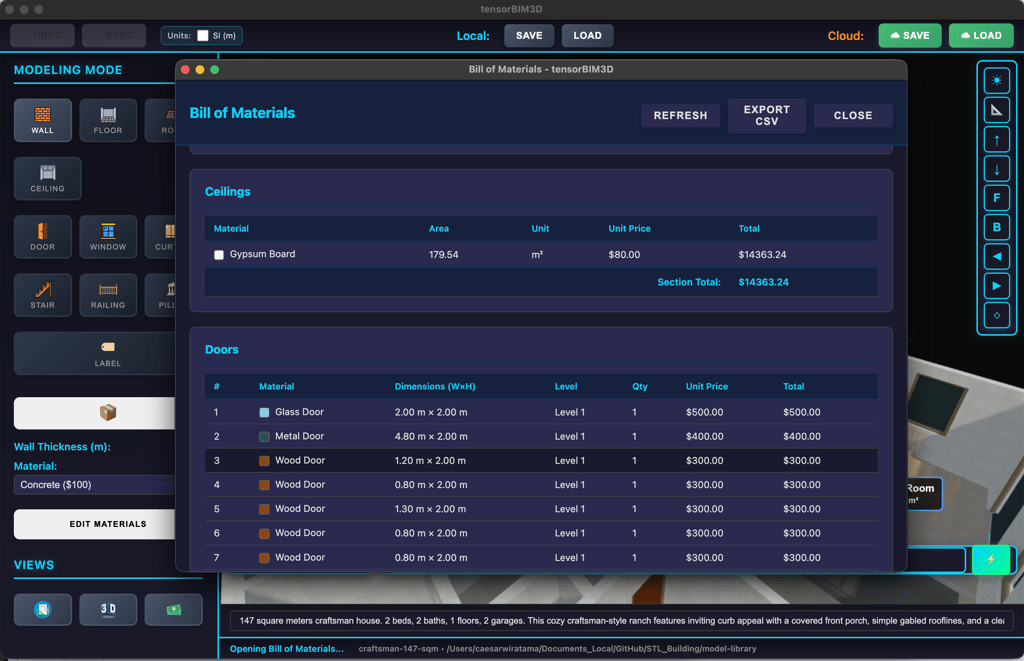Choose the Ceiling tool
This screenshot has width=1024, height=661.
pyautogui.click(x=48, y=178)
